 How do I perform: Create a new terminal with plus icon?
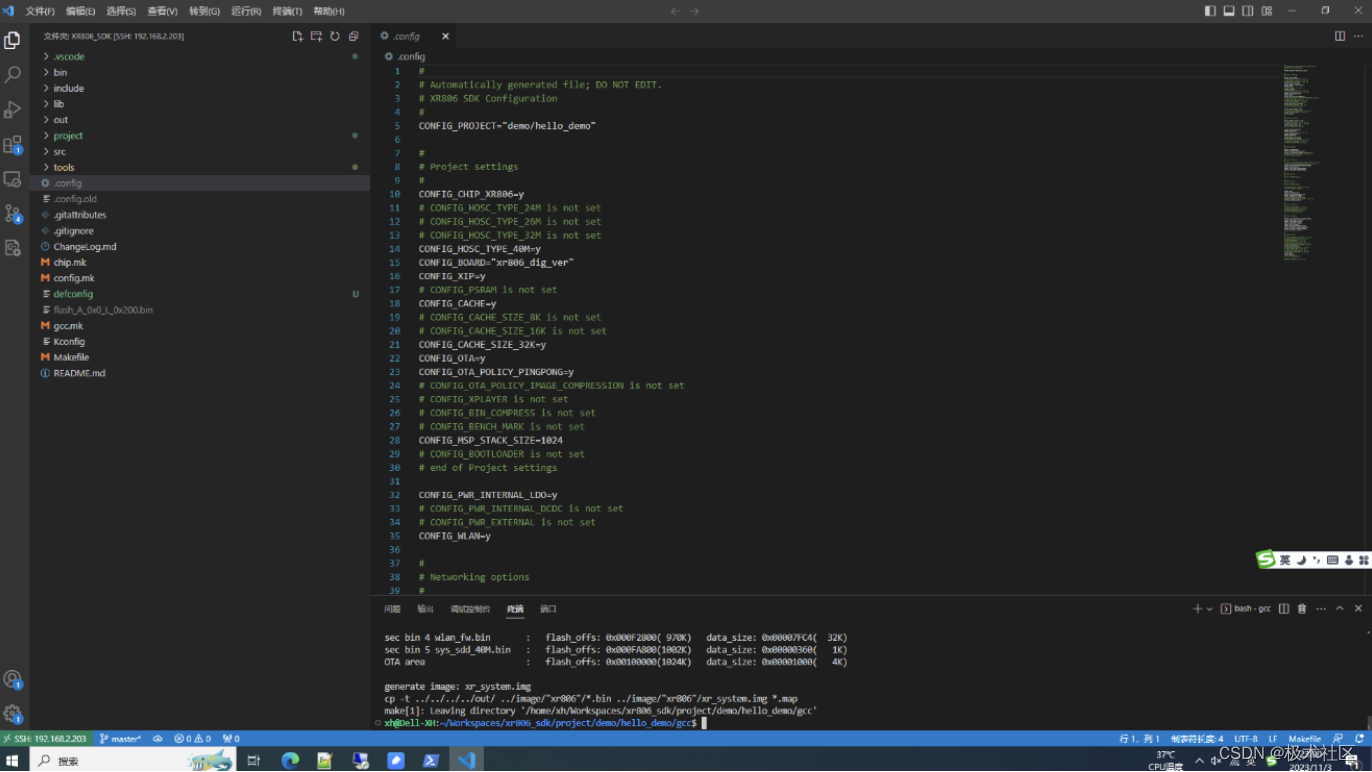(1197, 608)
